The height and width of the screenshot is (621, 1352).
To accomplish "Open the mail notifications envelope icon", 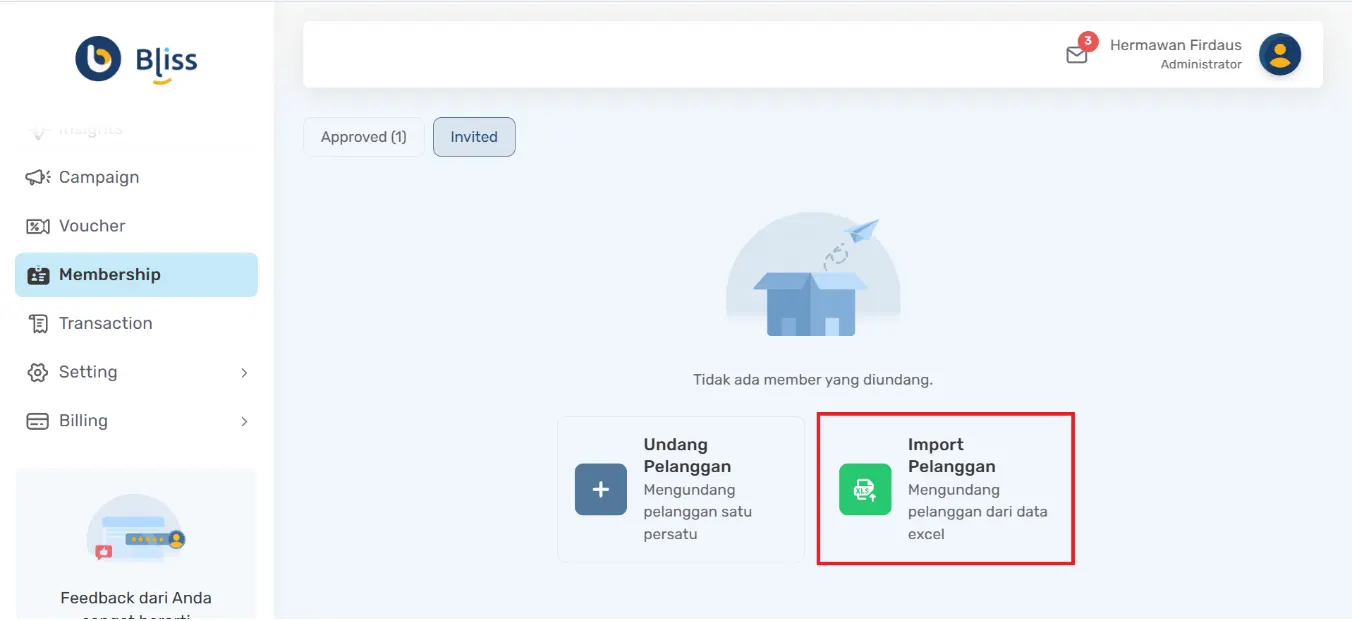I will 1078,57.
